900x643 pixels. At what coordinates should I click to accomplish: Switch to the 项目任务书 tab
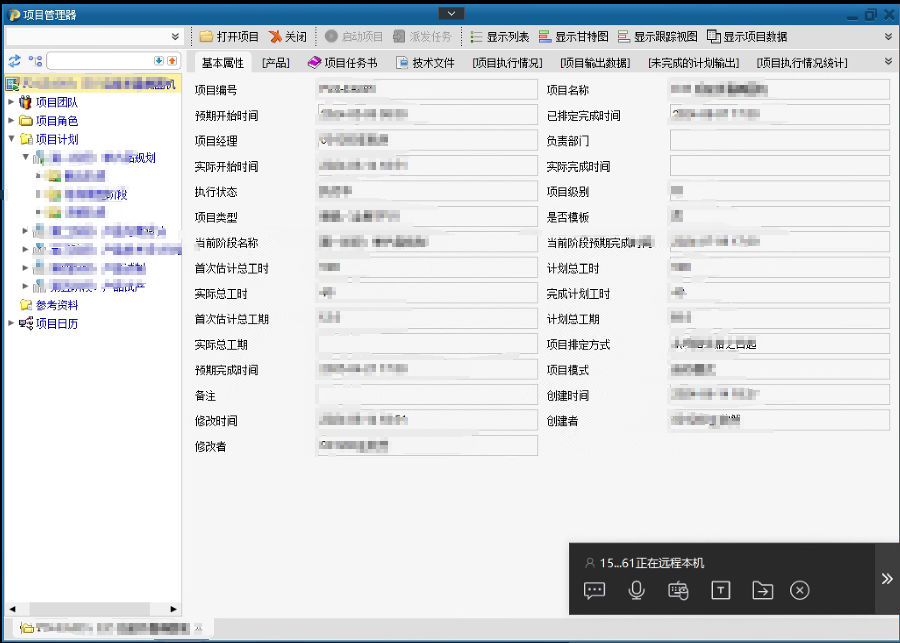(x=343, y=63)
